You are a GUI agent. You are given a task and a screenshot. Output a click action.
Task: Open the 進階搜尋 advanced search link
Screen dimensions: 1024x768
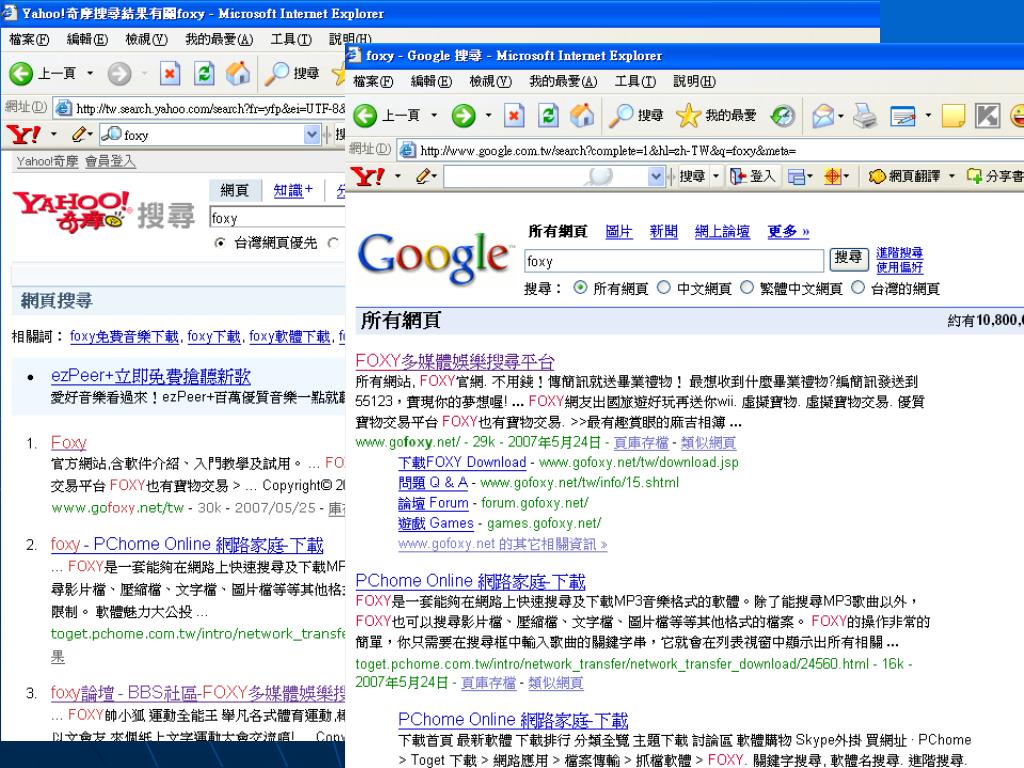(x=899, y=253)
